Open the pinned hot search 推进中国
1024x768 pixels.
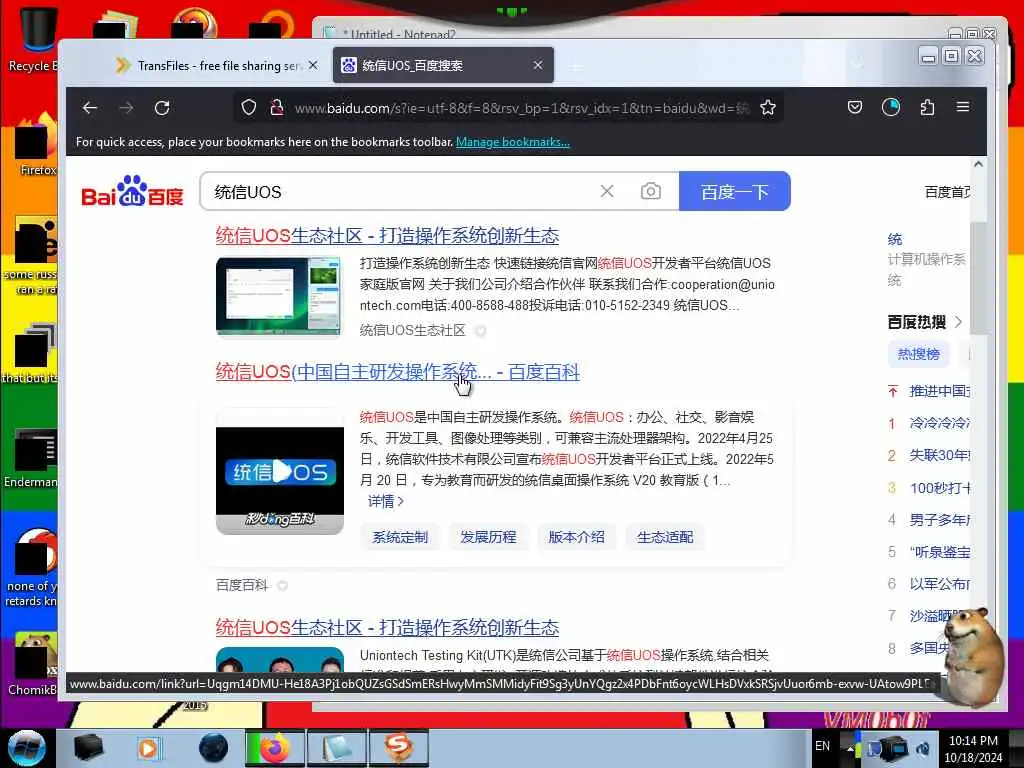coord(939,391)
